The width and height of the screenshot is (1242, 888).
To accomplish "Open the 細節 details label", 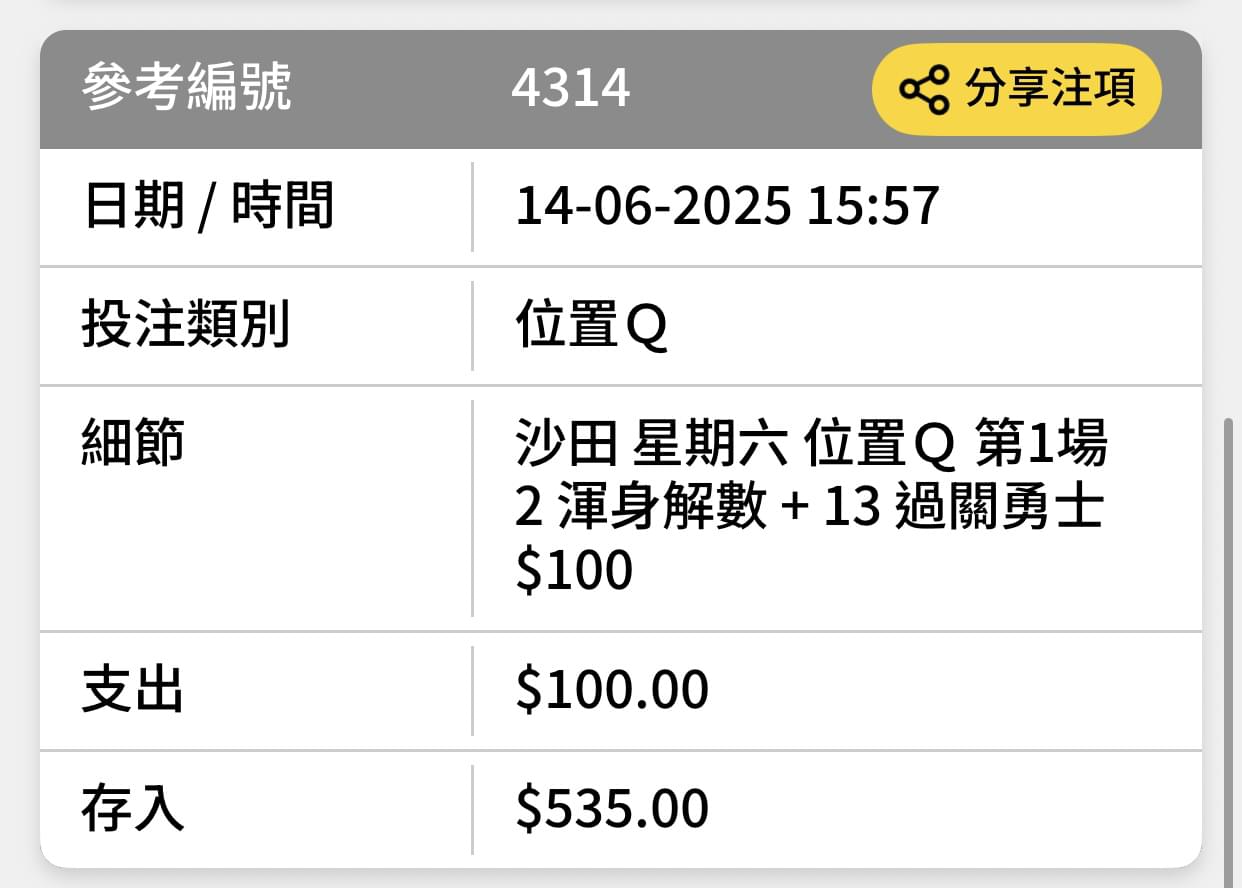I will click(x=134, y=443).
